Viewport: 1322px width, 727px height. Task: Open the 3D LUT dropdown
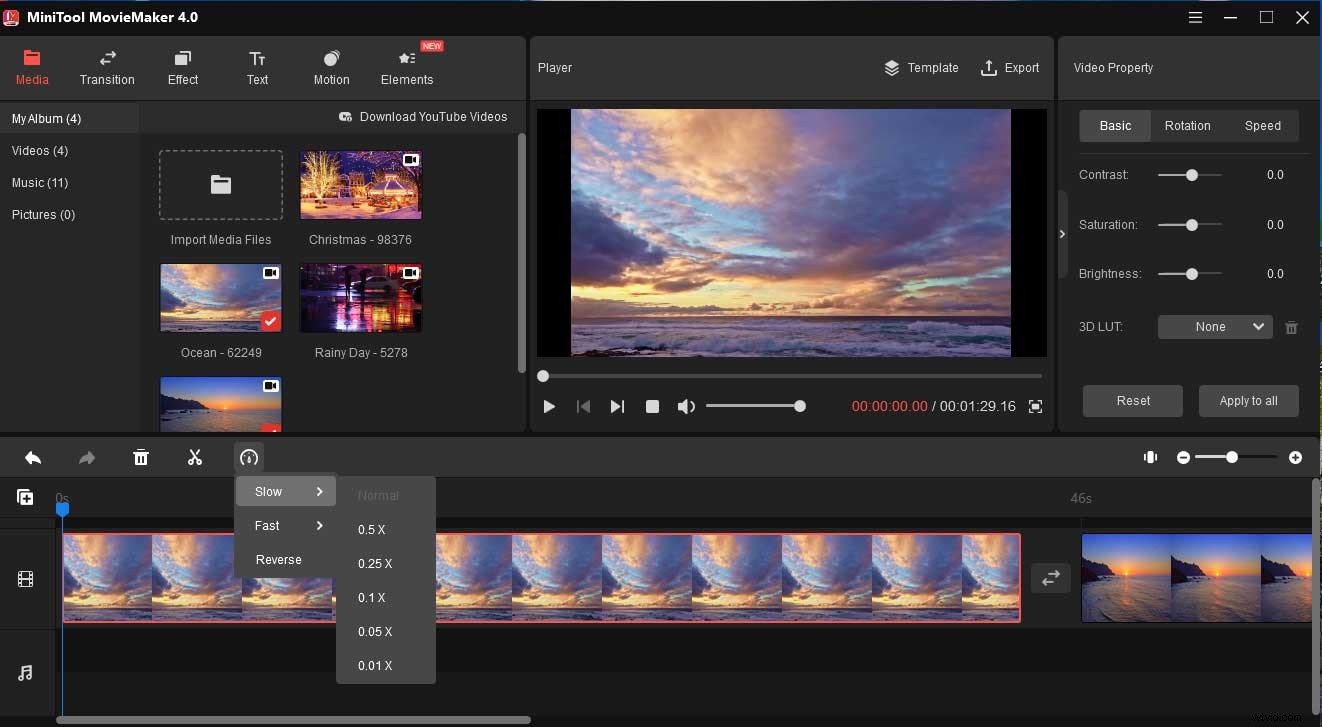click(x=1215, y=326)
